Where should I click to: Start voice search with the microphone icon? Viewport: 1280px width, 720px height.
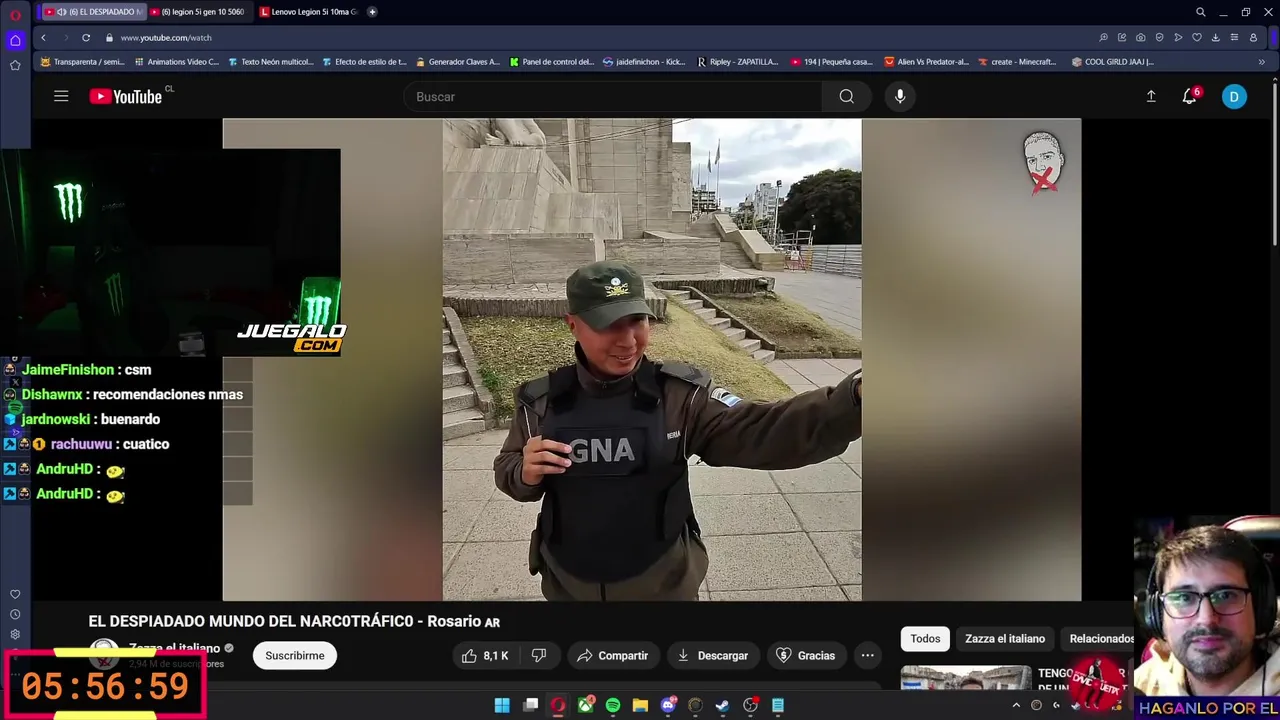coord(900,96)
